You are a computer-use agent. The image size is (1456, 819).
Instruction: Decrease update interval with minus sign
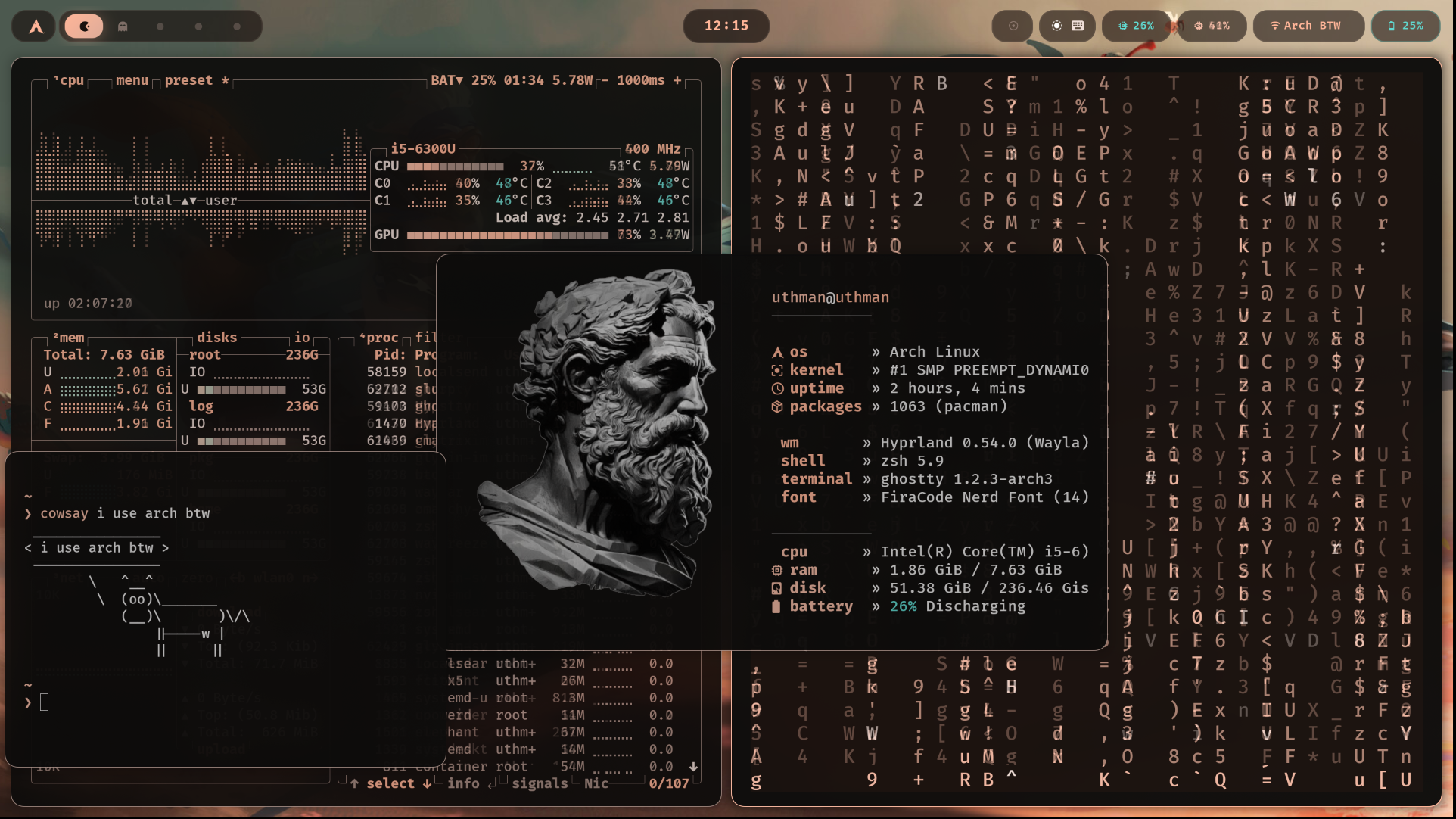(605, 80)
